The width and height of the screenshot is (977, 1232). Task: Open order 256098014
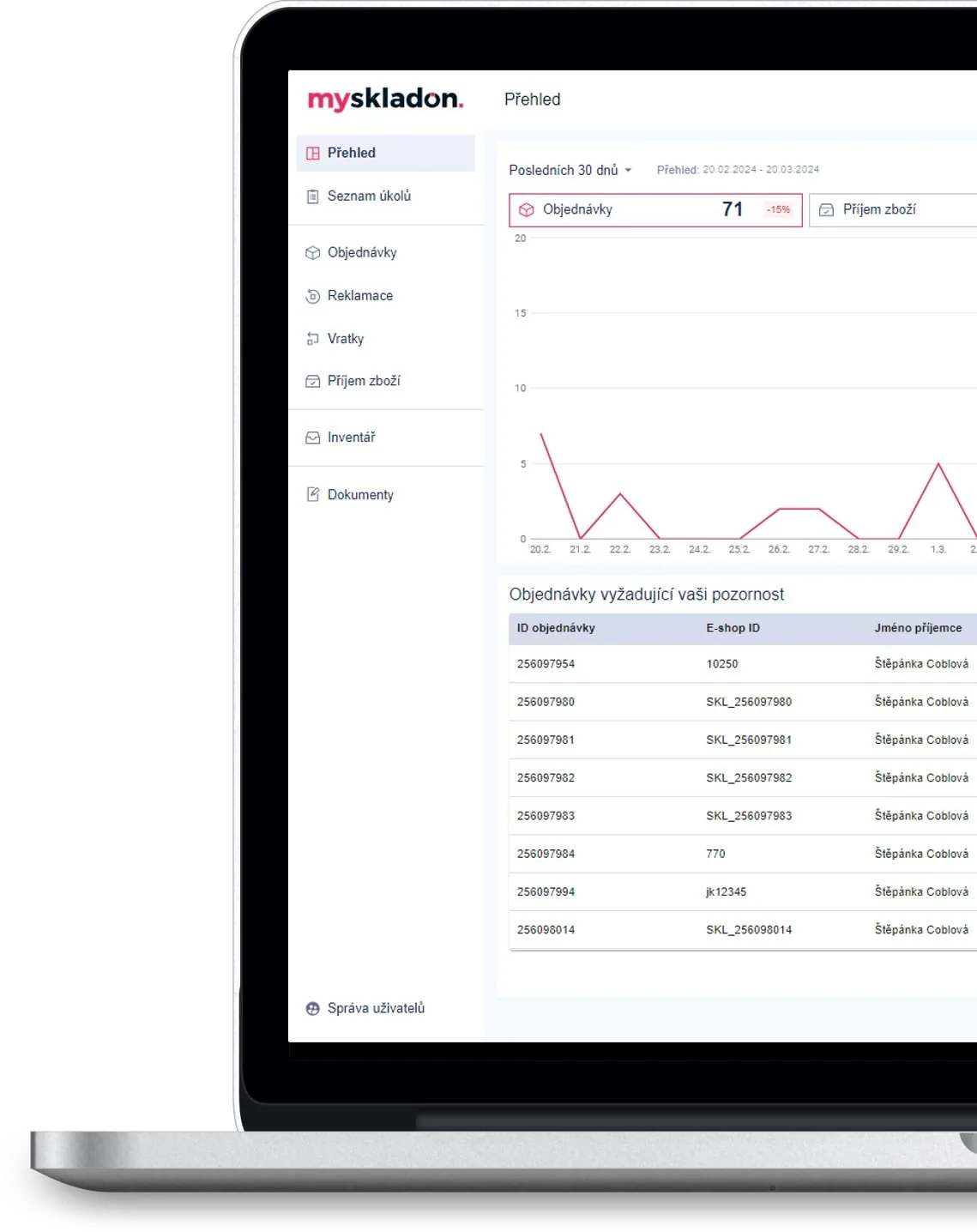pos(546,930)
